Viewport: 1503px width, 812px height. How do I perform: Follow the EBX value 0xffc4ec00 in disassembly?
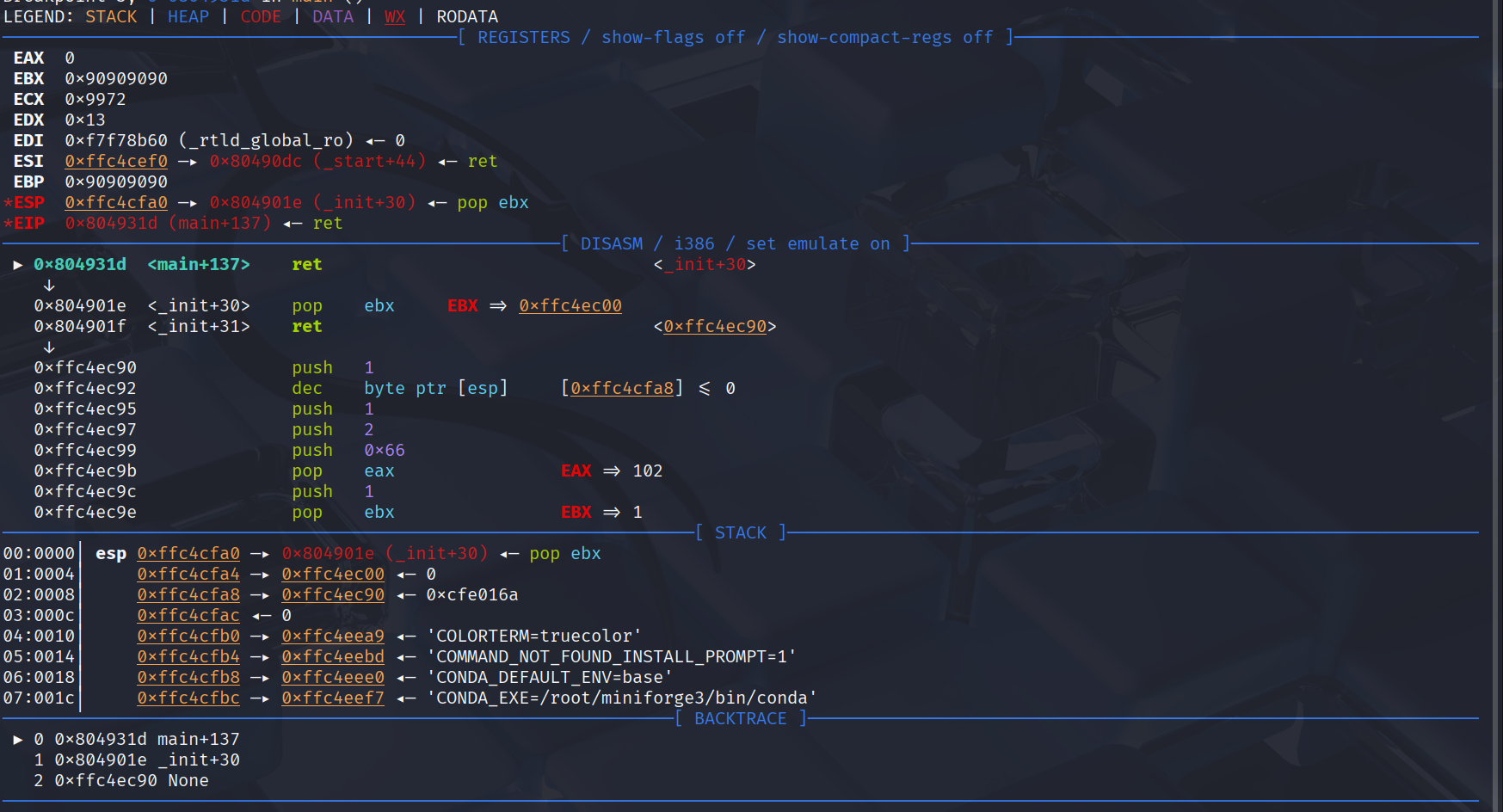570,306
